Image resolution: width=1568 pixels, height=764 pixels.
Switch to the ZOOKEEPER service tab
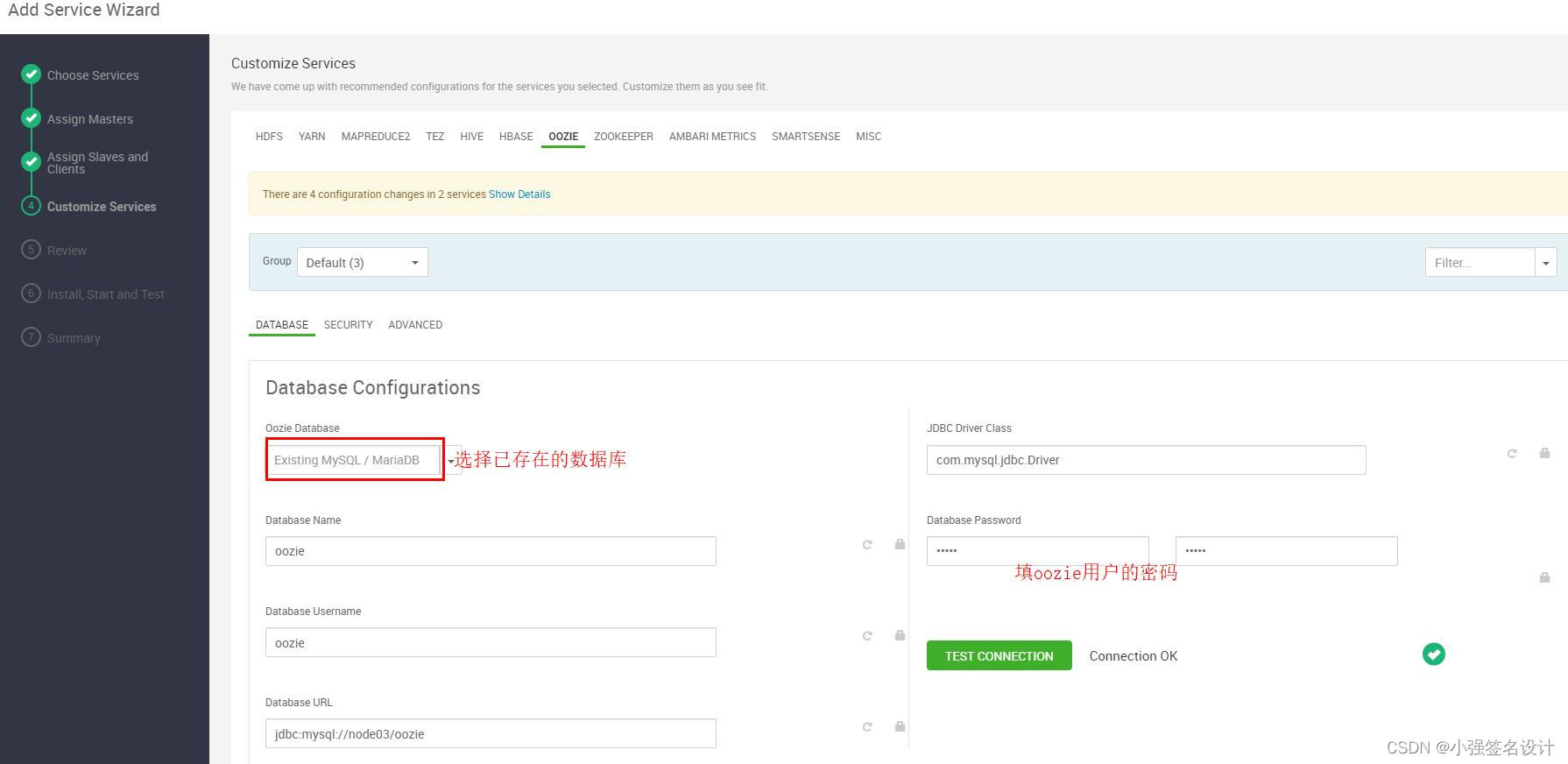coord(624,137)
